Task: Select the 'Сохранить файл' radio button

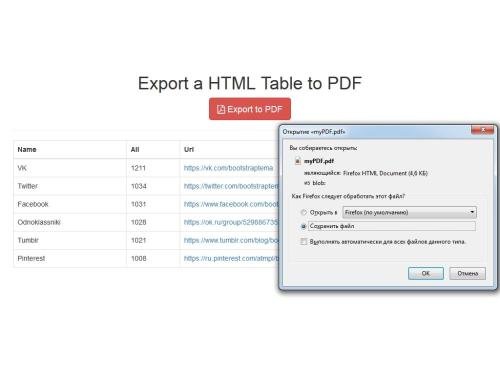Action: 303,226
